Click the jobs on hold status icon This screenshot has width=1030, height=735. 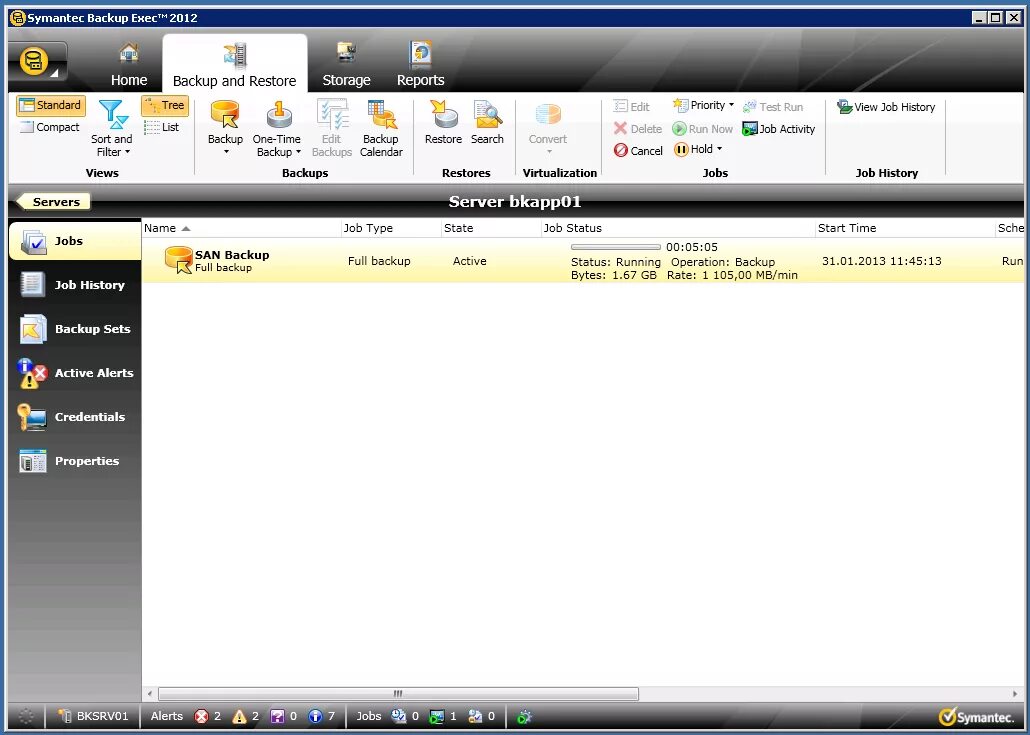point(475,717)
